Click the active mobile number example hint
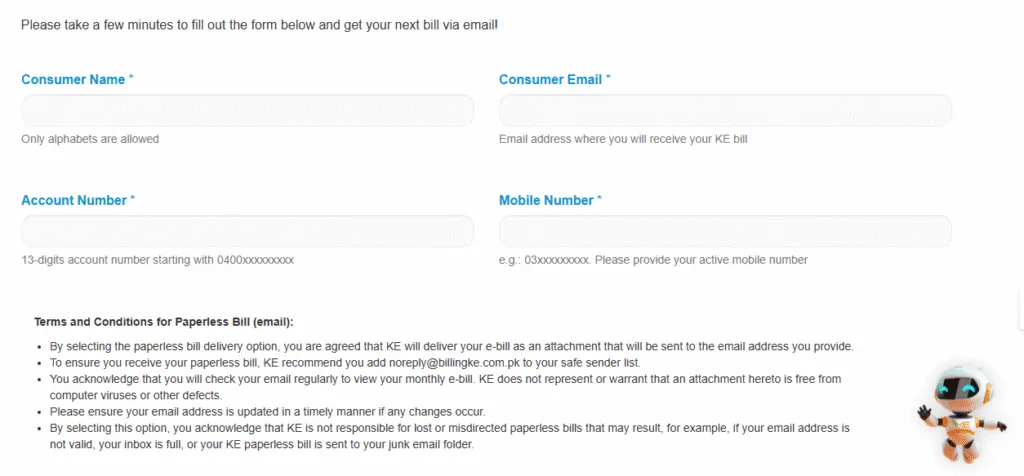The image size is (1024, 476). point(653,260)
